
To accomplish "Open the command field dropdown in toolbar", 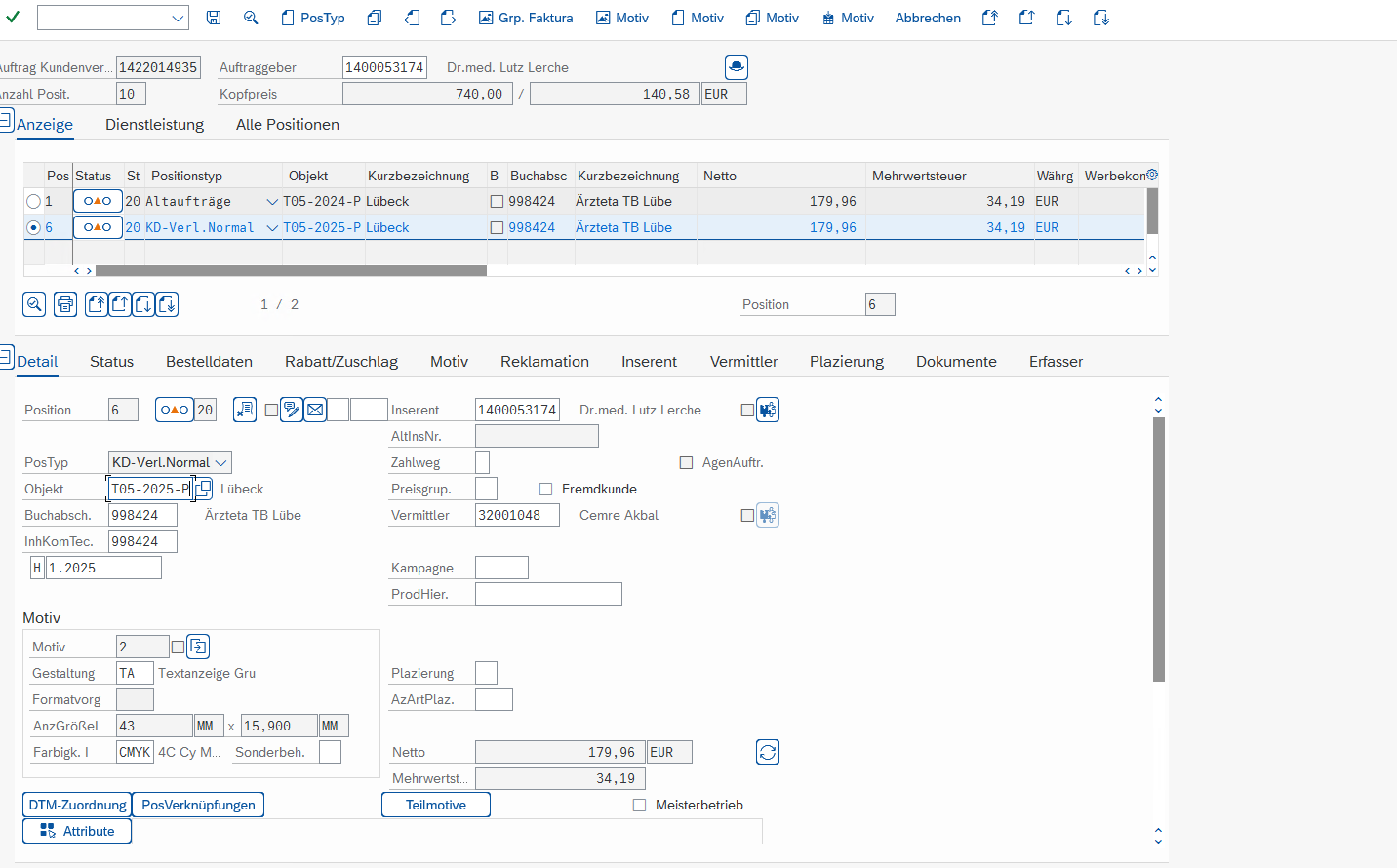I will tap(178, 18).
